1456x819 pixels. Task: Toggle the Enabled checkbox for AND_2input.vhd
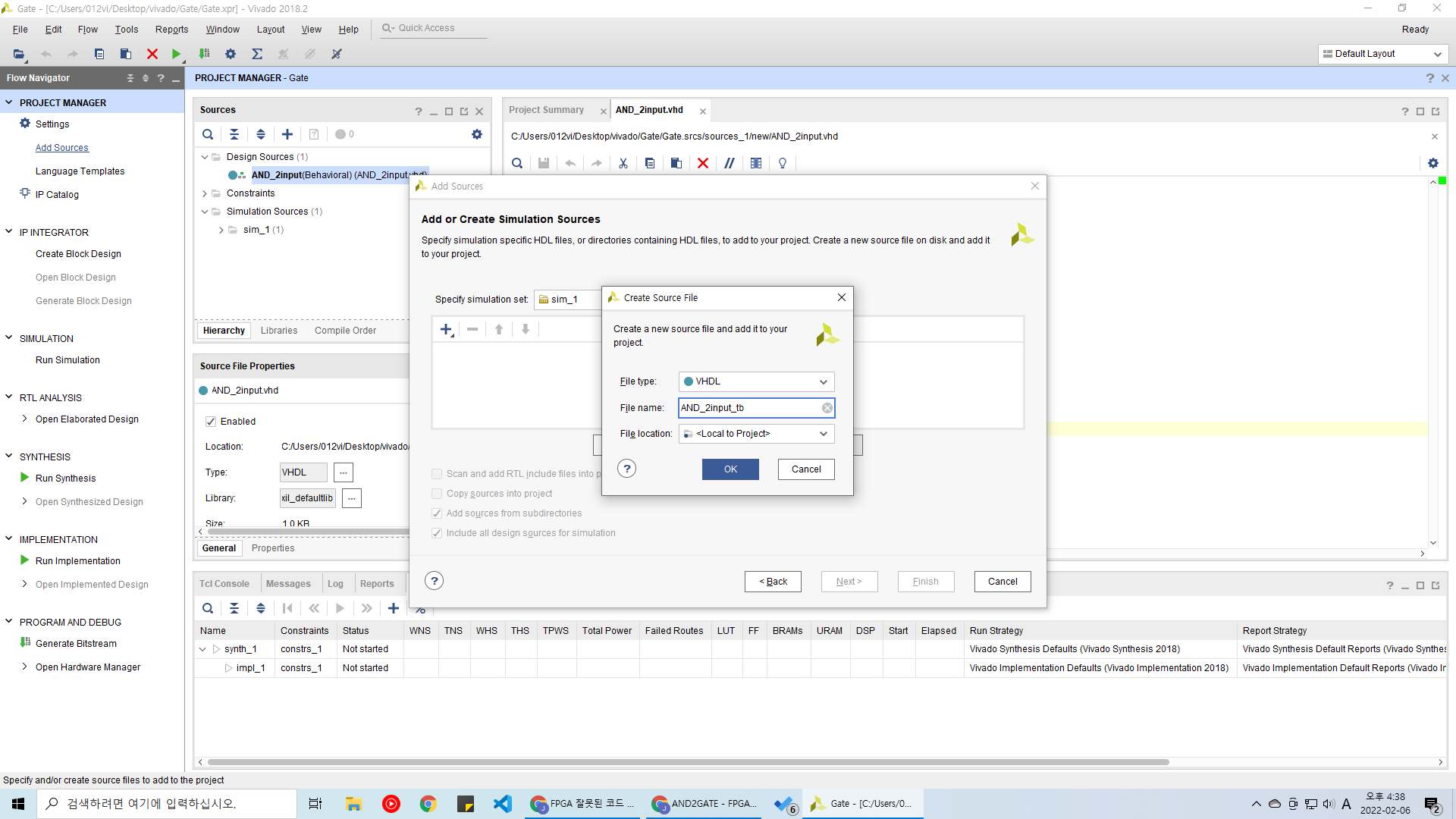coord(211,422)
